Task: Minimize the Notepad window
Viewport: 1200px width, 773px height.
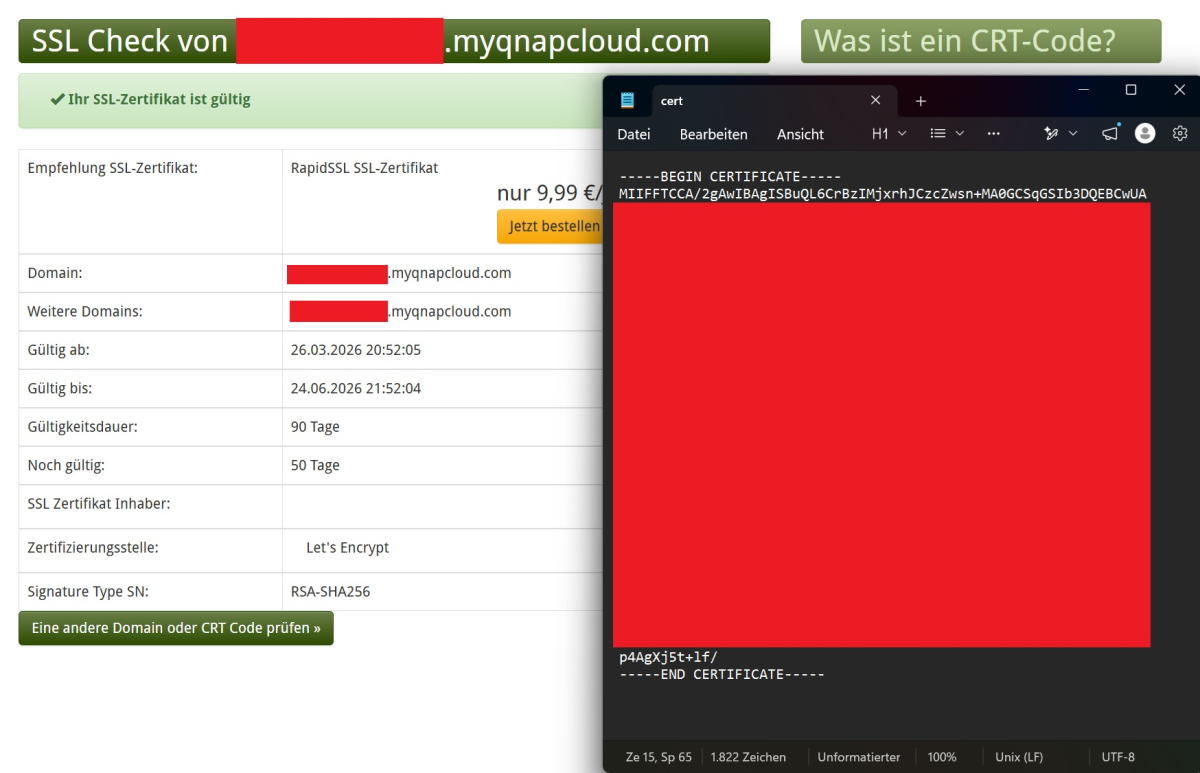Action: [x=1083, y=90]
